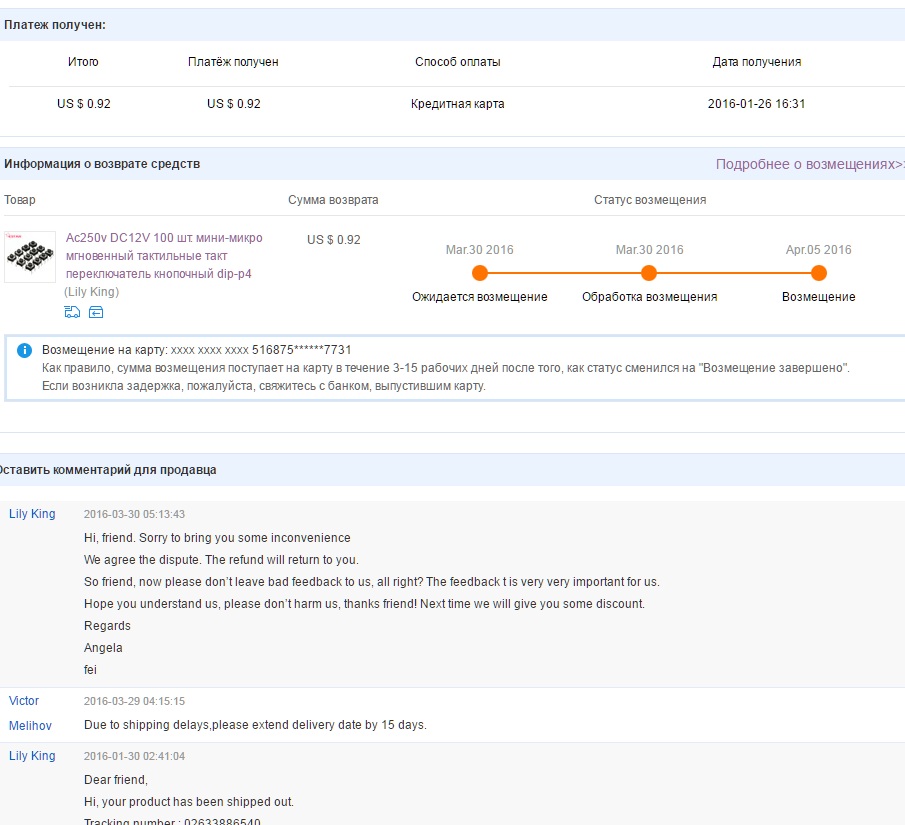905x825 pixels.
Task: Open Victor Melihov profile name
Action: tap(30, 713)
